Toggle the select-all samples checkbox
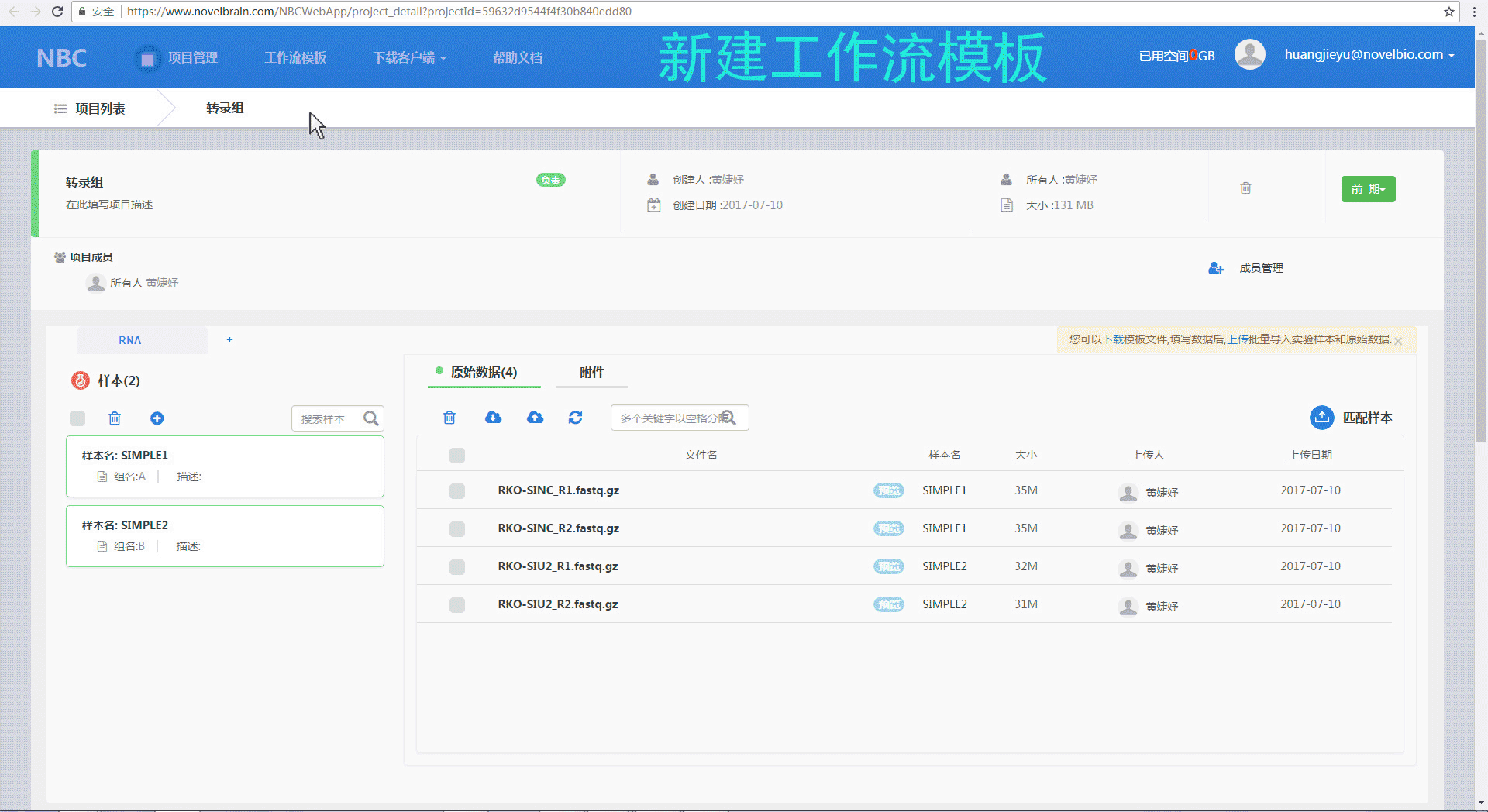This screenshot has height=812, width=1488. pyautogui.click(x=77, y=418)
